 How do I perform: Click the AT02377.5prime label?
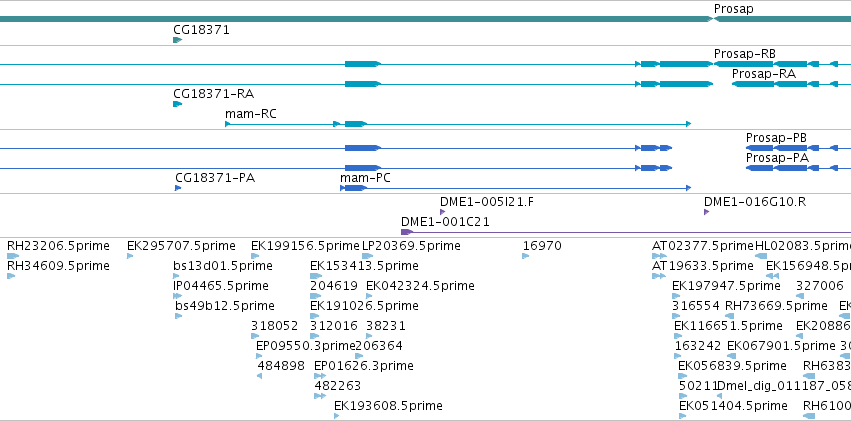(x=703, y=246)
